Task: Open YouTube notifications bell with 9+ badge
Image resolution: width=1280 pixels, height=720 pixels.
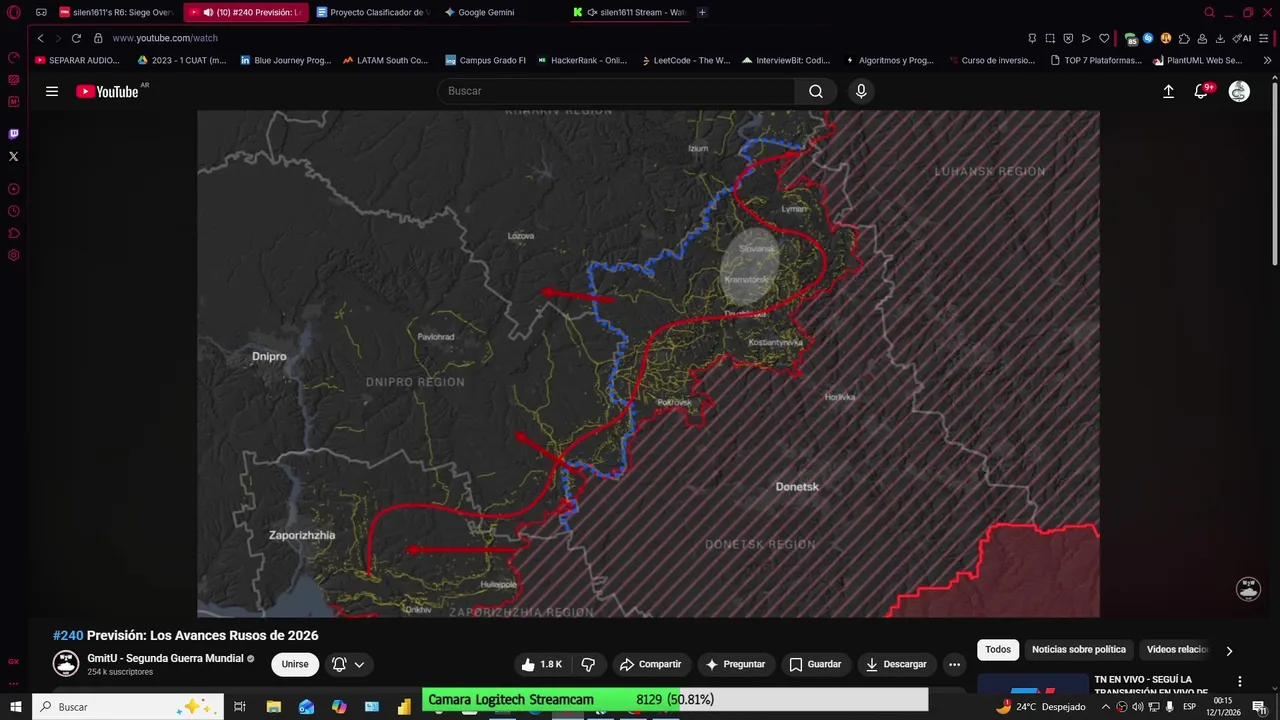Action: point(1202,91)
